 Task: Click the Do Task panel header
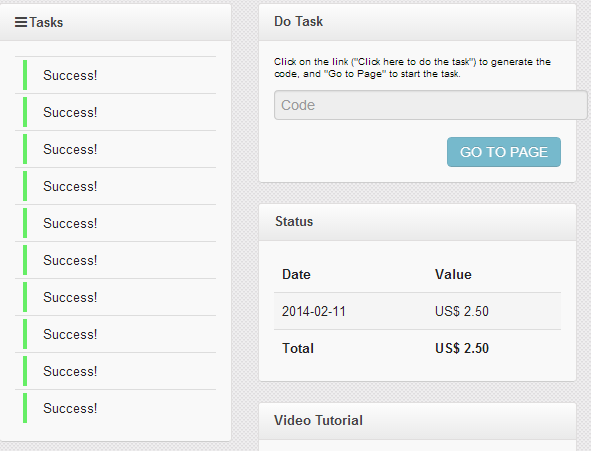[x=417, y=22]
